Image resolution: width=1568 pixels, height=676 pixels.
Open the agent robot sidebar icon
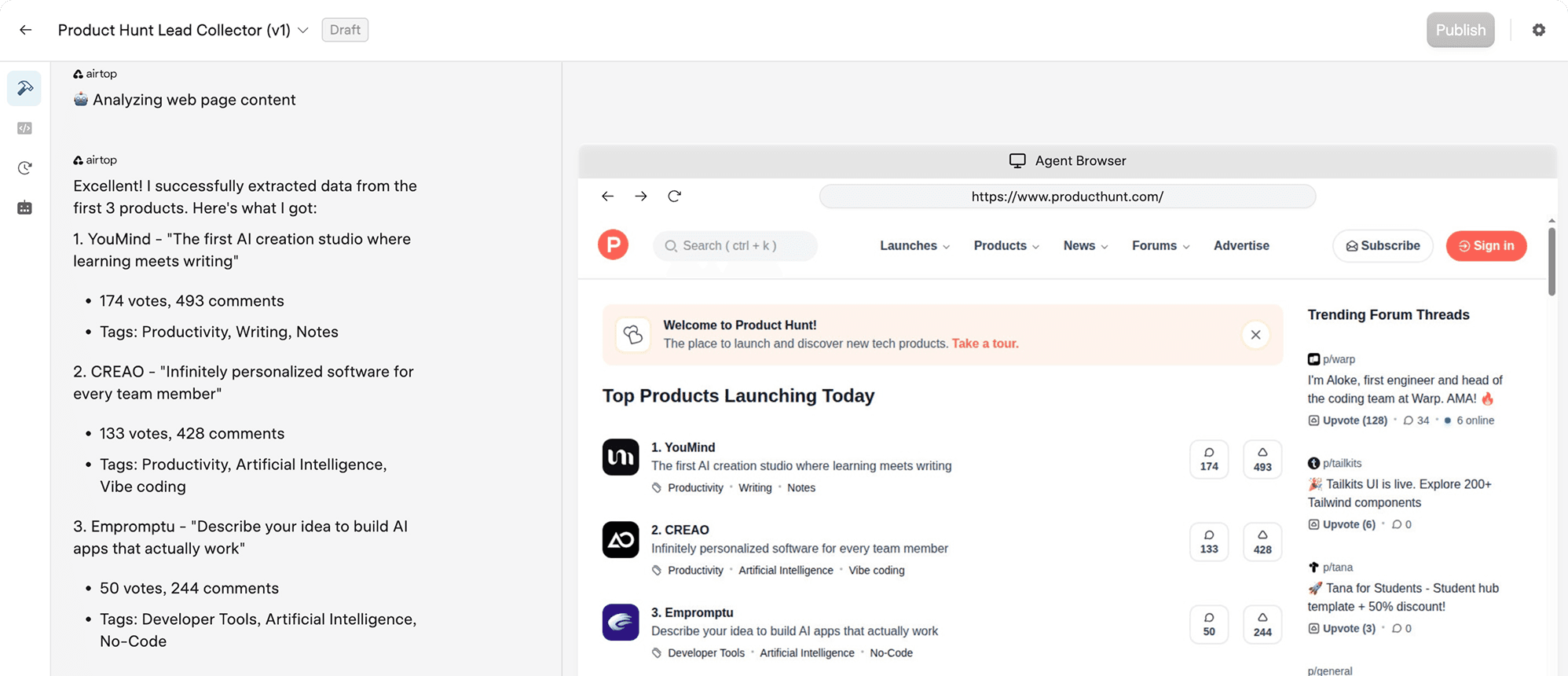[x=24, y=208]
